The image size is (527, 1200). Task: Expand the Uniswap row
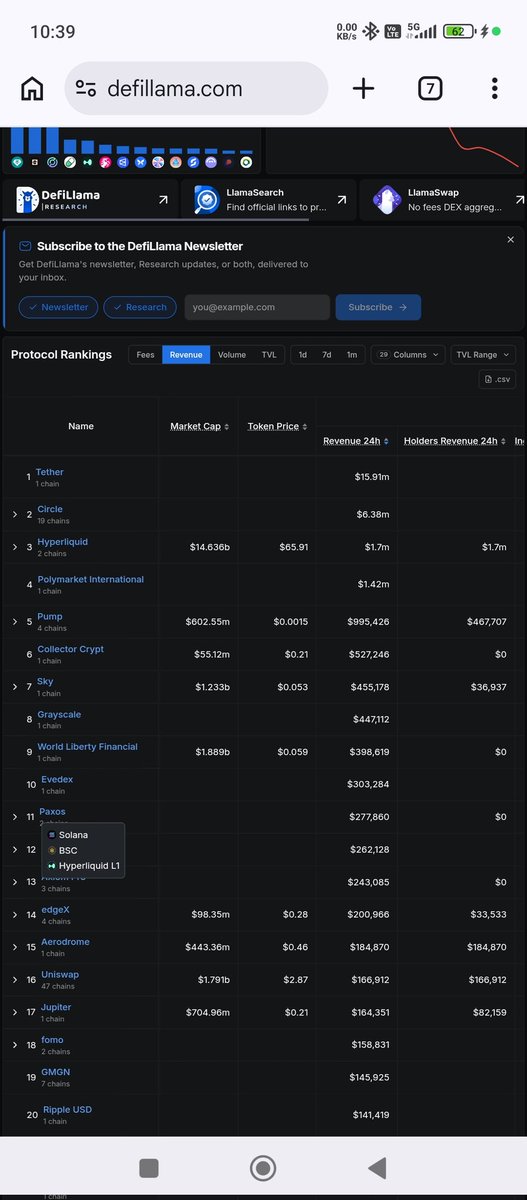15,980
